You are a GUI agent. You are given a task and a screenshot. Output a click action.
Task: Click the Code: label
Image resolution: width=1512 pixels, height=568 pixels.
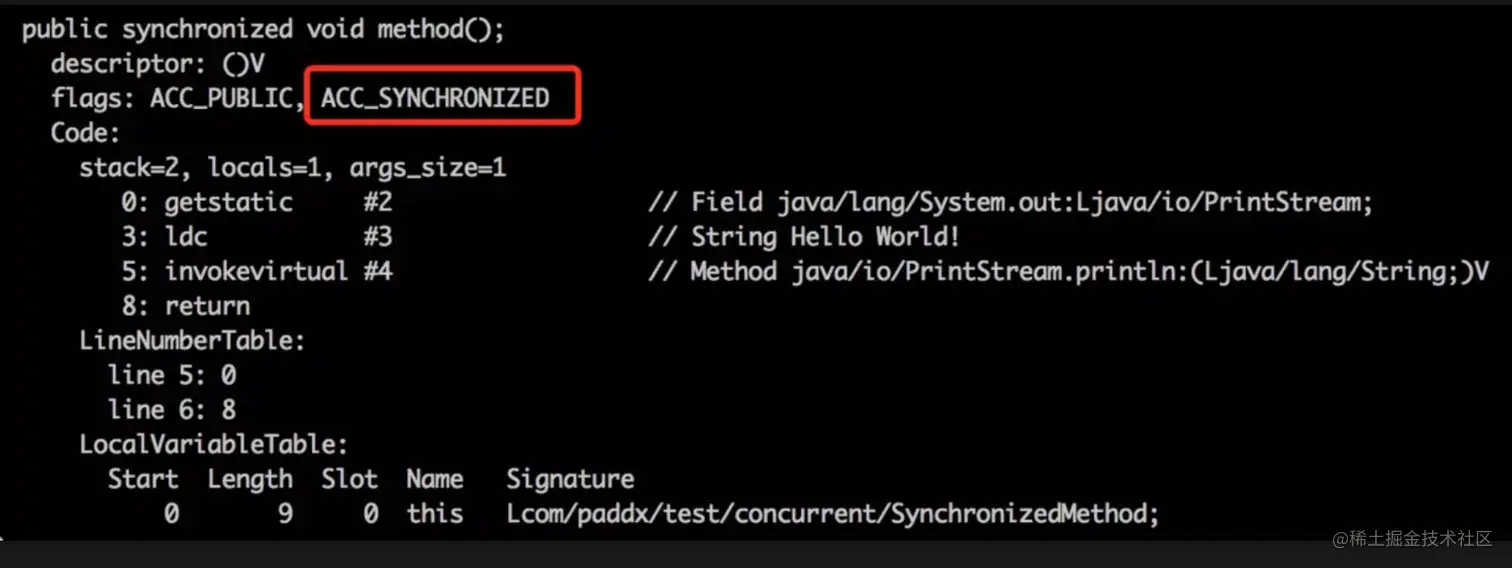click(x=85, y=133)
